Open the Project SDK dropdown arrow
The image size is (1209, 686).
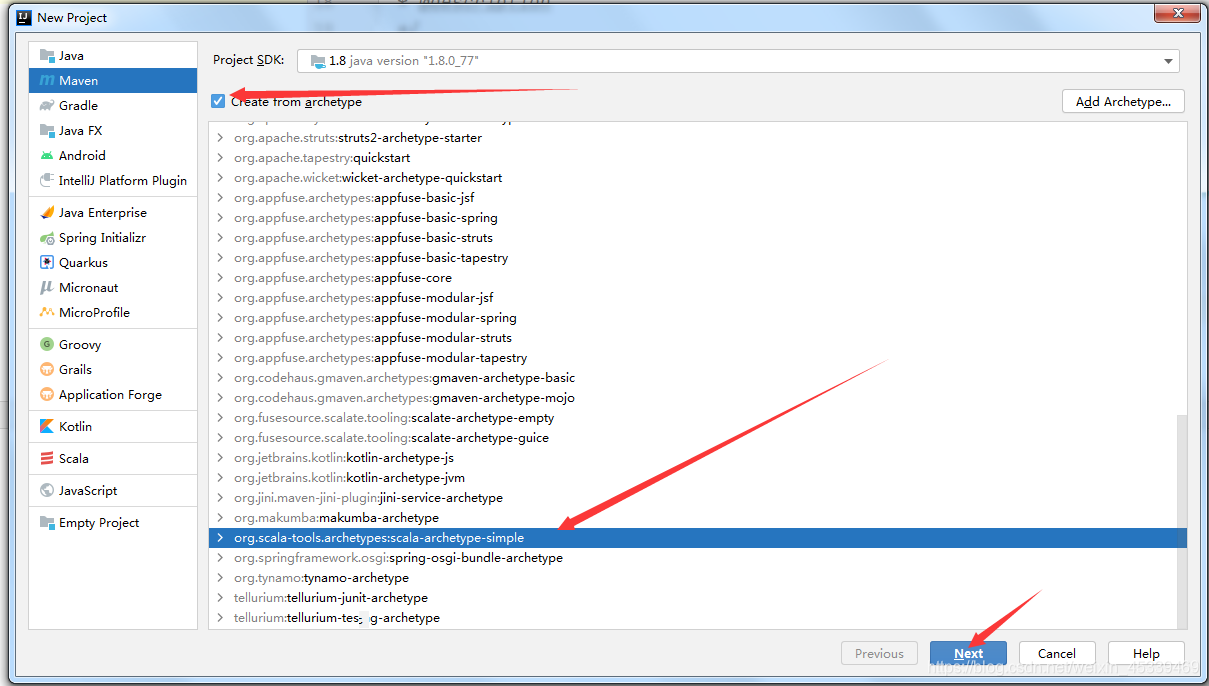point(1167,61)
